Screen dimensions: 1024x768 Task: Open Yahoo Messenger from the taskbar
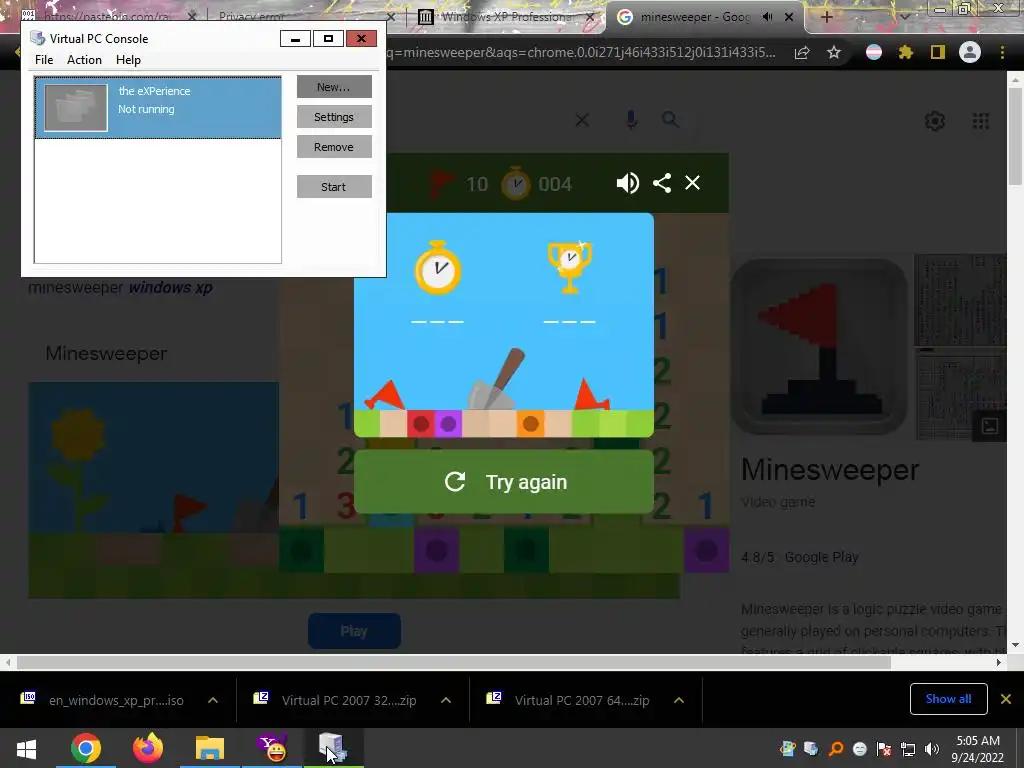pyautogui.click(x=272, y=748)
